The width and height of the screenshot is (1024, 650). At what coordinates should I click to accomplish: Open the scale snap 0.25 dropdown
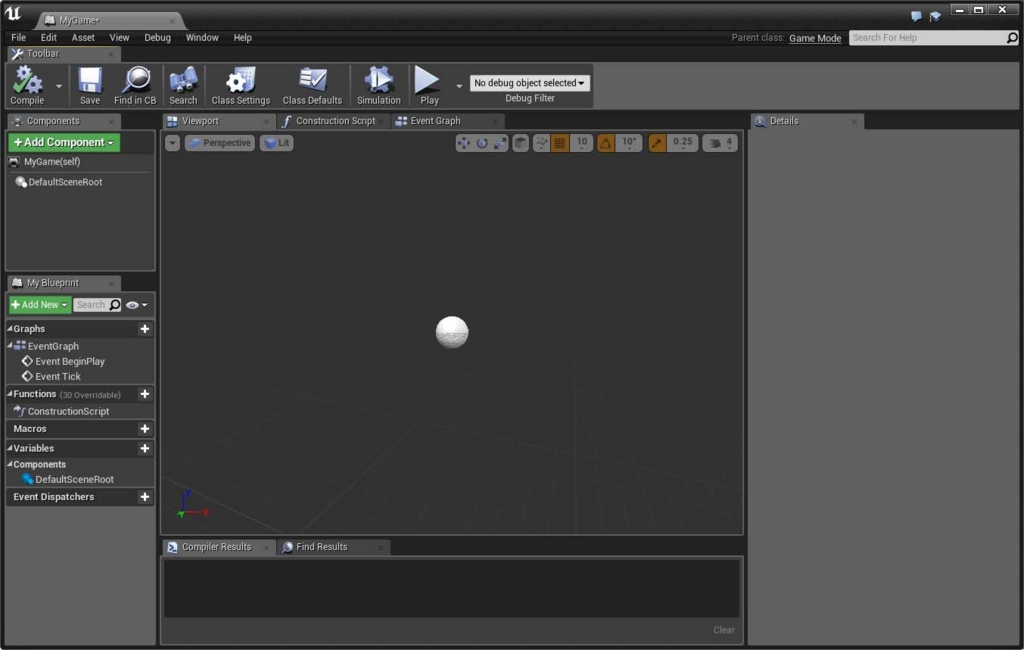pos(682,143)
